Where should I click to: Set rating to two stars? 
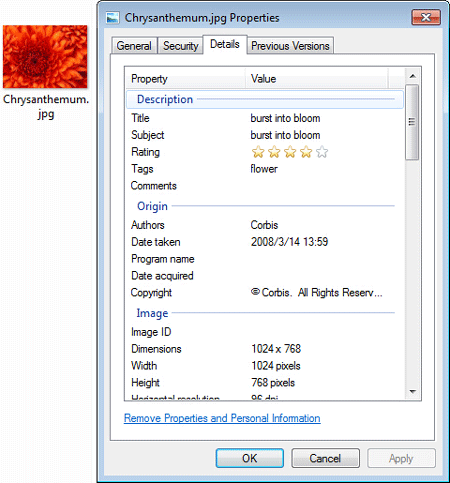(274, 152)
